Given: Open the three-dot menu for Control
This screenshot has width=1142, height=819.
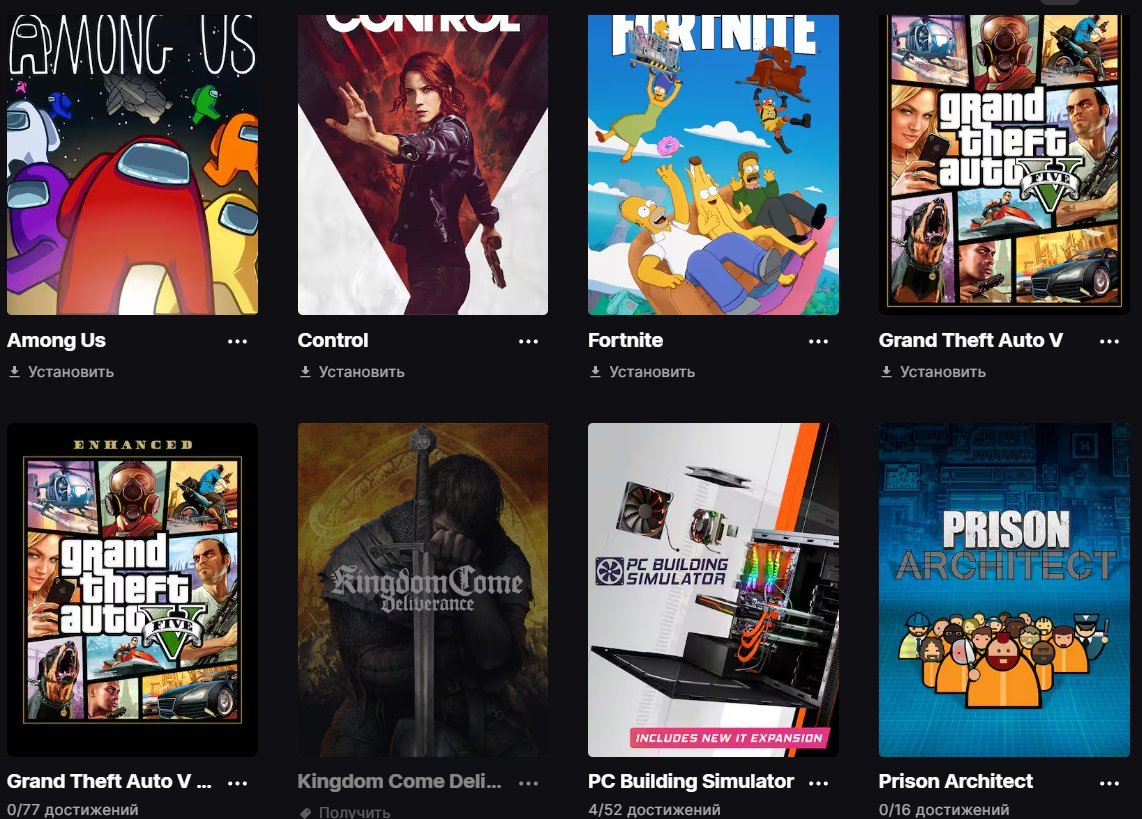Looking at the screenshot, I should pos(528,341).
